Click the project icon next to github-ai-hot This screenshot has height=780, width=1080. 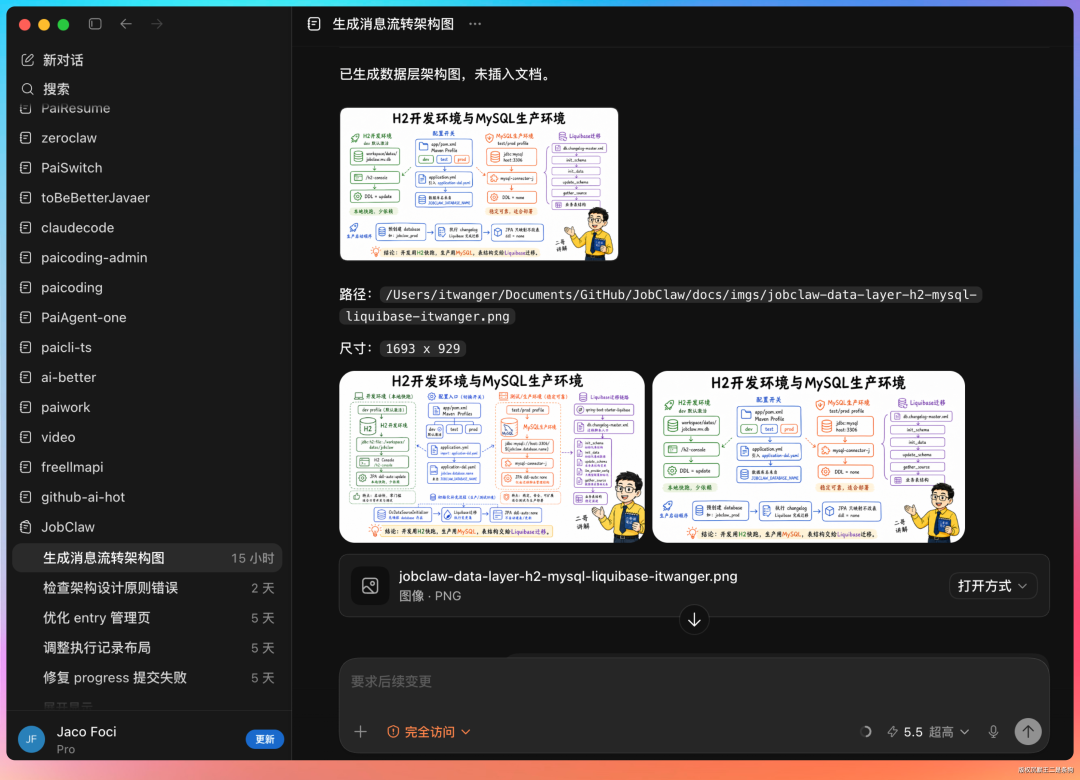pyautogui.click(x=25, y=497)
